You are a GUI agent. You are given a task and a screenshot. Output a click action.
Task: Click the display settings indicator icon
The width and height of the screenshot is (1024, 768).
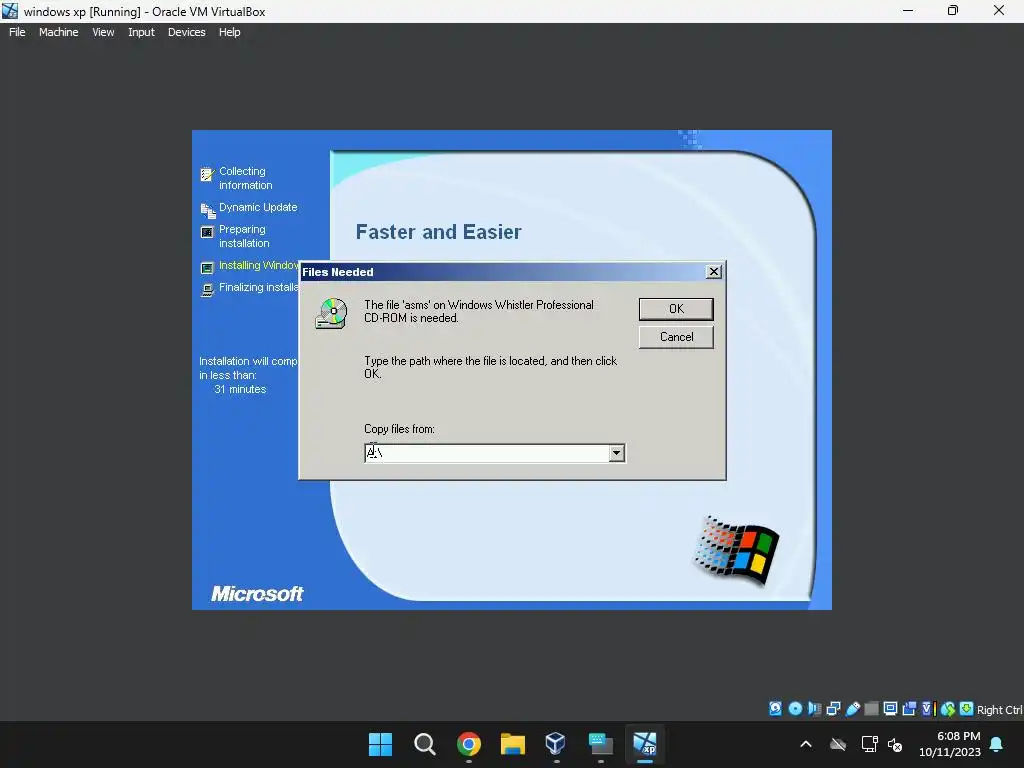click(890, 709)
